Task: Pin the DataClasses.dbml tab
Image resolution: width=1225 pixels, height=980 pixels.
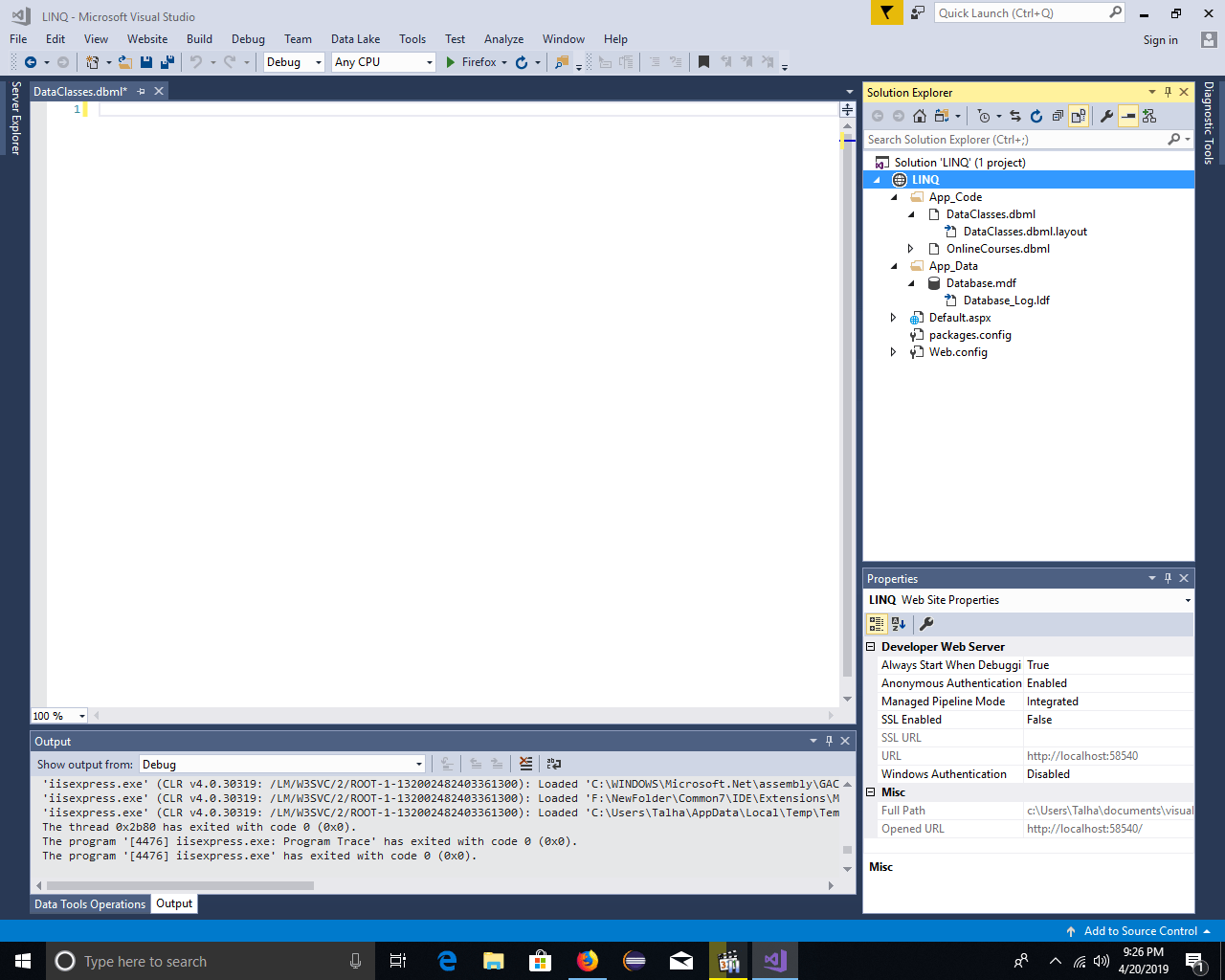Action: [x=141, y=91]
